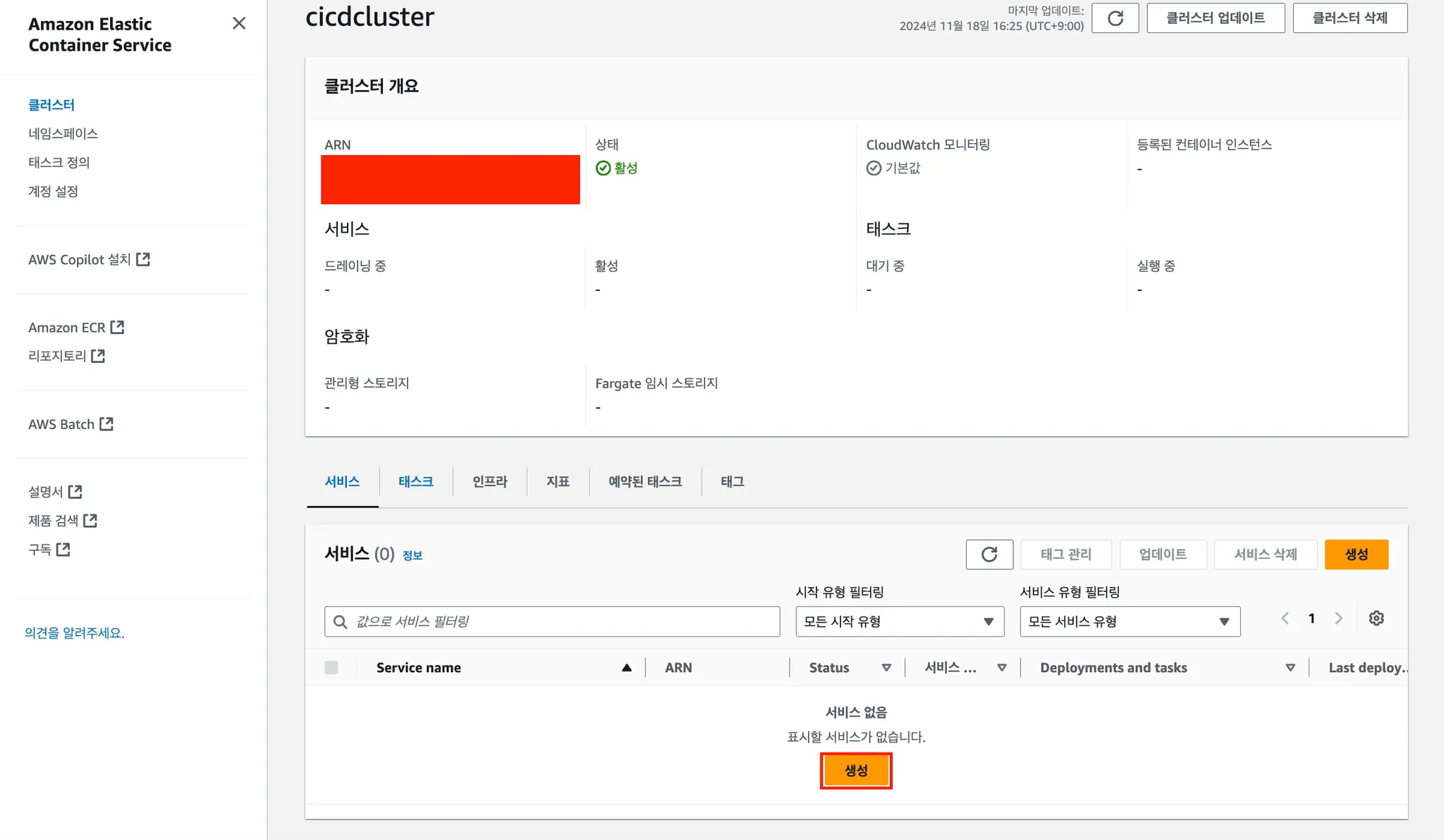Click orange 생성 button in services header
The image size is (1444, 840).
click(1357, 555)
